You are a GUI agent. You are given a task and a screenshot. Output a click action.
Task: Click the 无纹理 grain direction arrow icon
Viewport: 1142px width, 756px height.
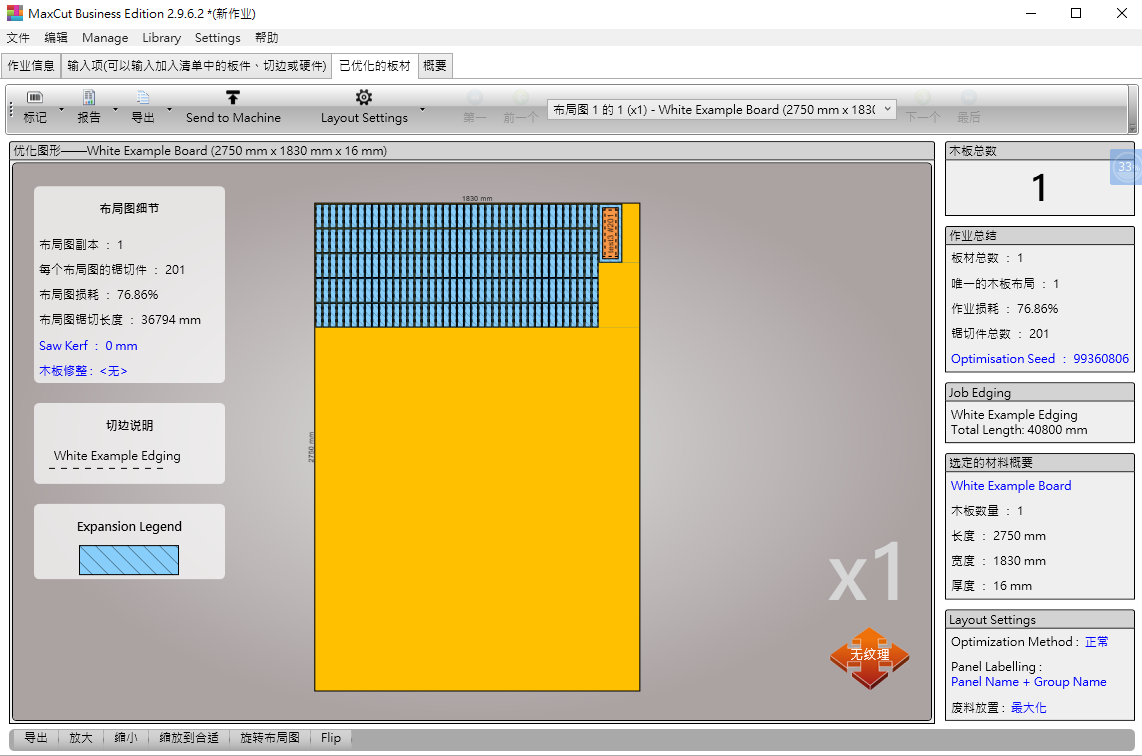click(869, 657)
